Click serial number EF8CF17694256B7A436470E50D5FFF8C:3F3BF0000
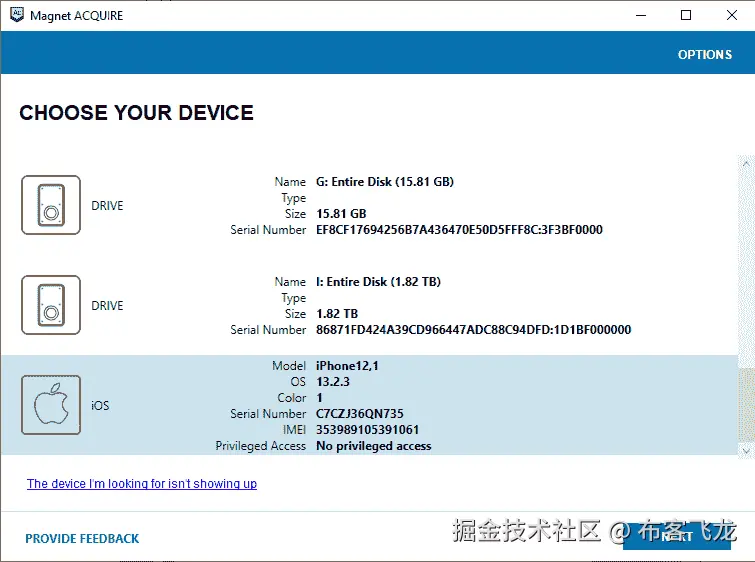The height and width of the screenshot is (562, 755). coord(459,230)
